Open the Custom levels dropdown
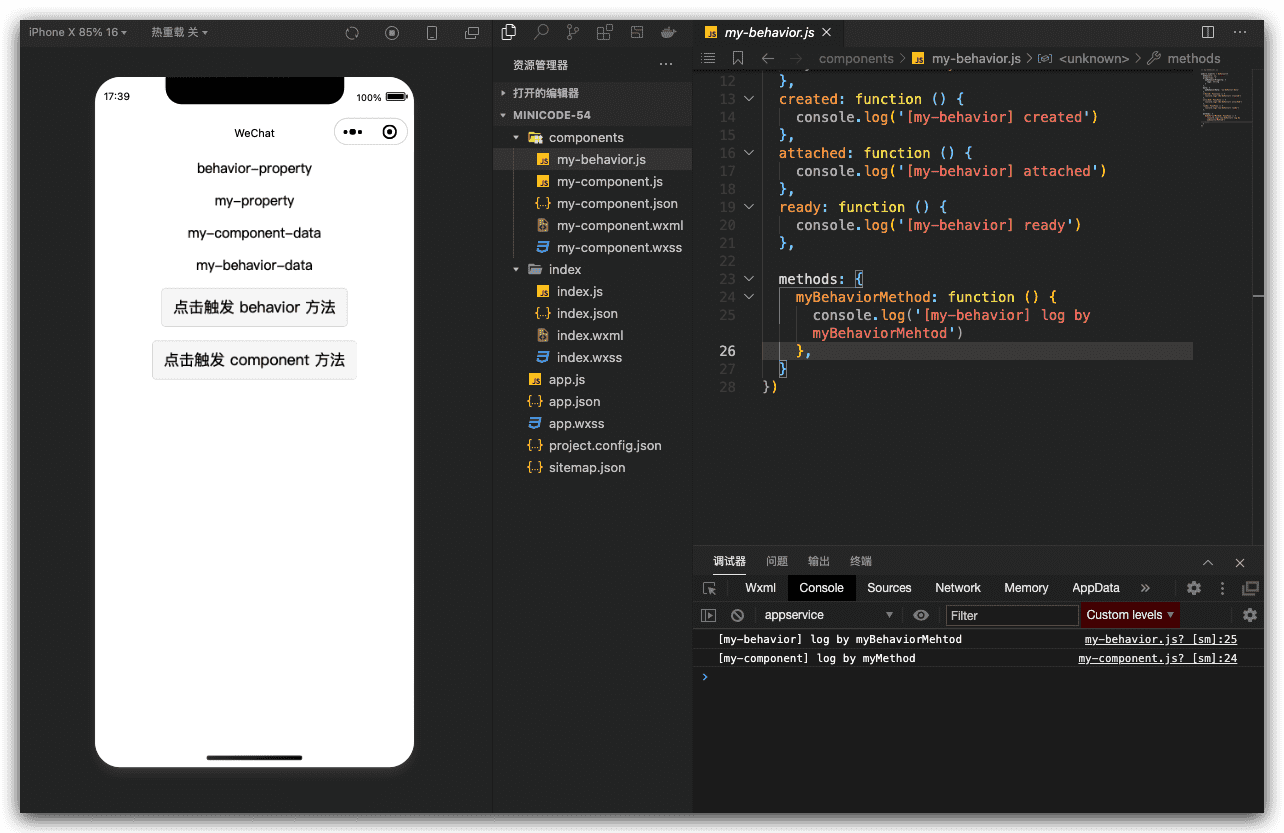Image resolution: width=1284 pixels, height=833 pixels. tap(1130, 615)
